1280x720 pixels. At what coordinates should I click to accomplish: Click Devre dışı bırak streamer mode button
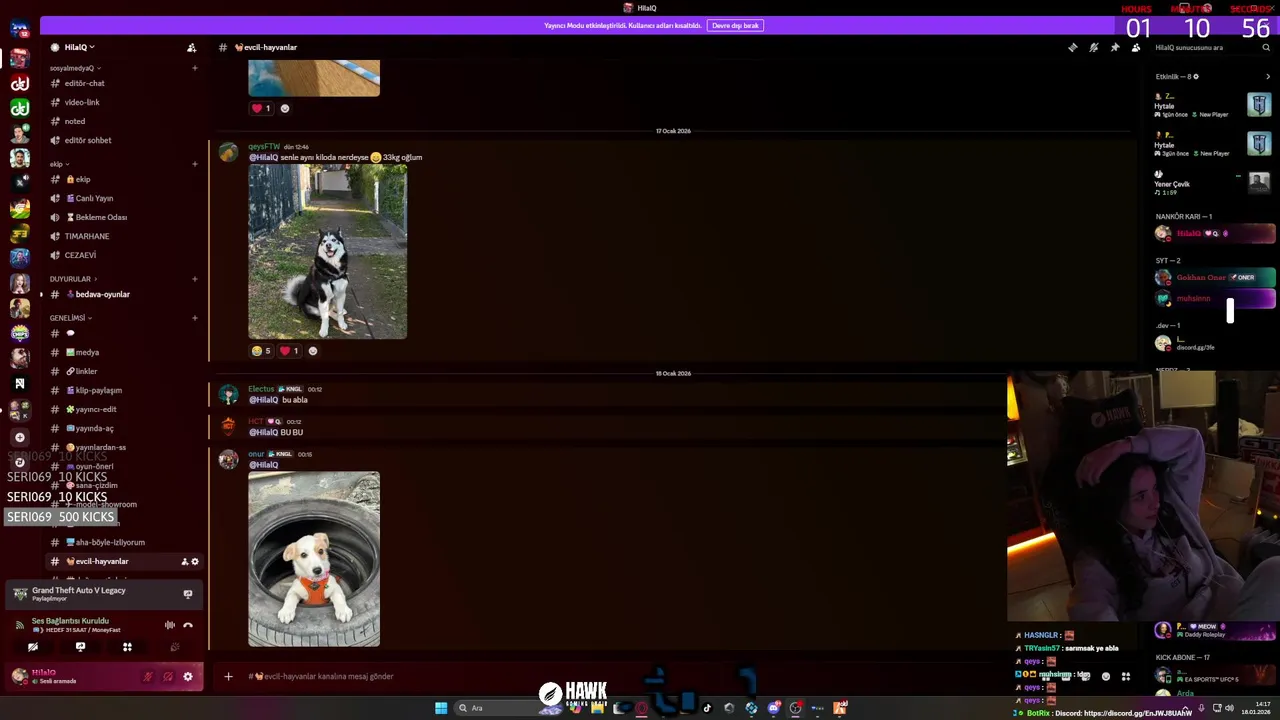735,25
